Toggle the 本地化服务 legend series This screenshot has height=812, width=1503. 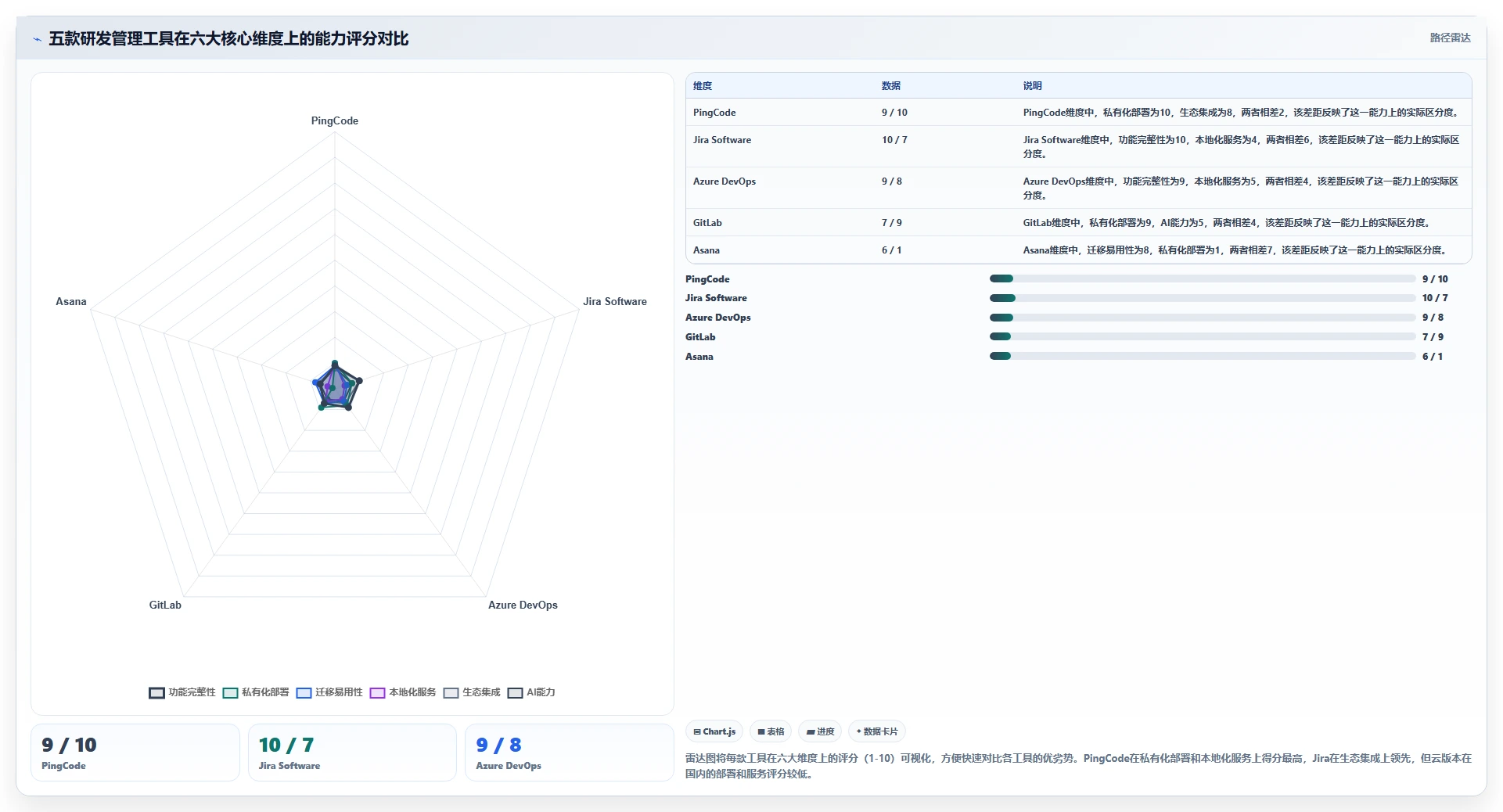pos(403,692)
